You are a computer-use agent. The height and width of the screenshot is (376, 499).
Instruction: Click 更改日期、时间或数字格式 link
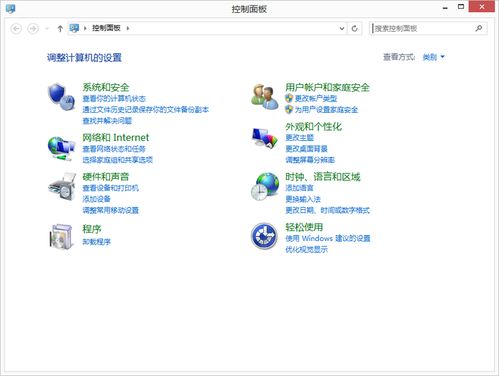327,210
